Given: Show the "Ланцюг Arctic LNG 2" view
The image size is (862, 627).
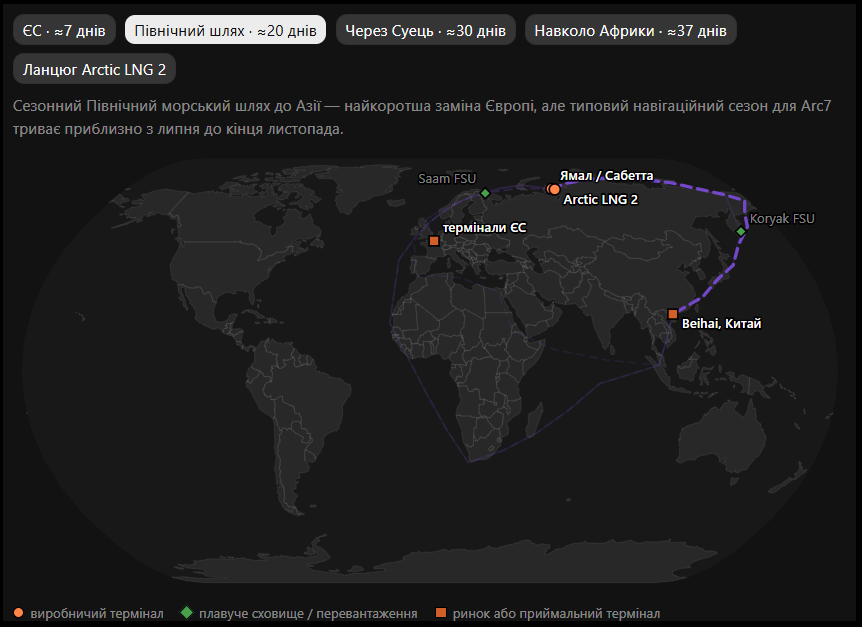Looking at the screenshot, I should tap(94, 69).
